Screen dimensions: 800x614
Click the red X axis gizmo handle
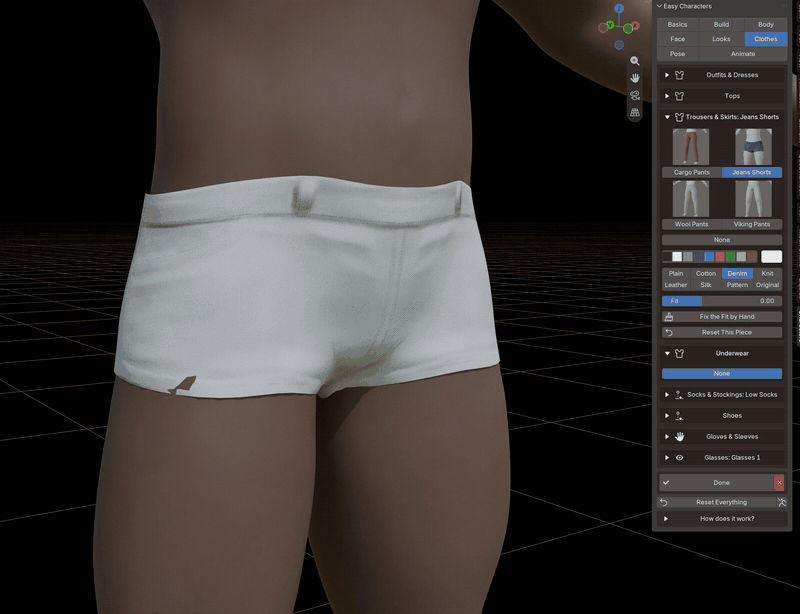(636, 25)
